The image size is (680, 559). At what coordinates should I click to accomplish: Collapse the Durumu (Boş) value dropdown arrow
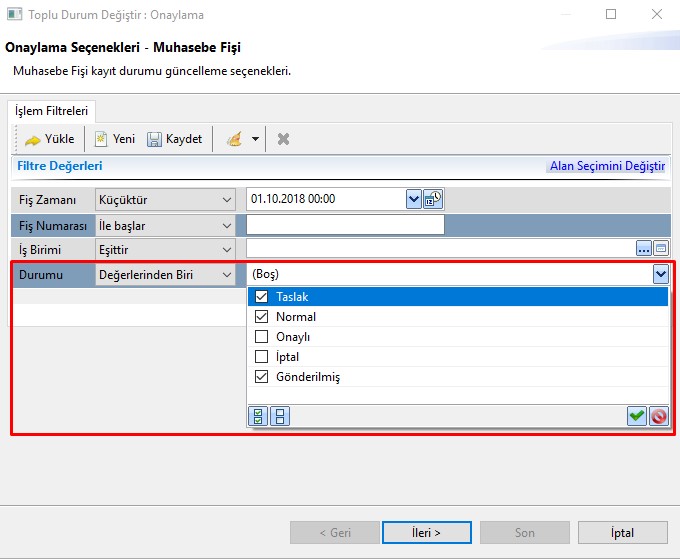(660, 274)
